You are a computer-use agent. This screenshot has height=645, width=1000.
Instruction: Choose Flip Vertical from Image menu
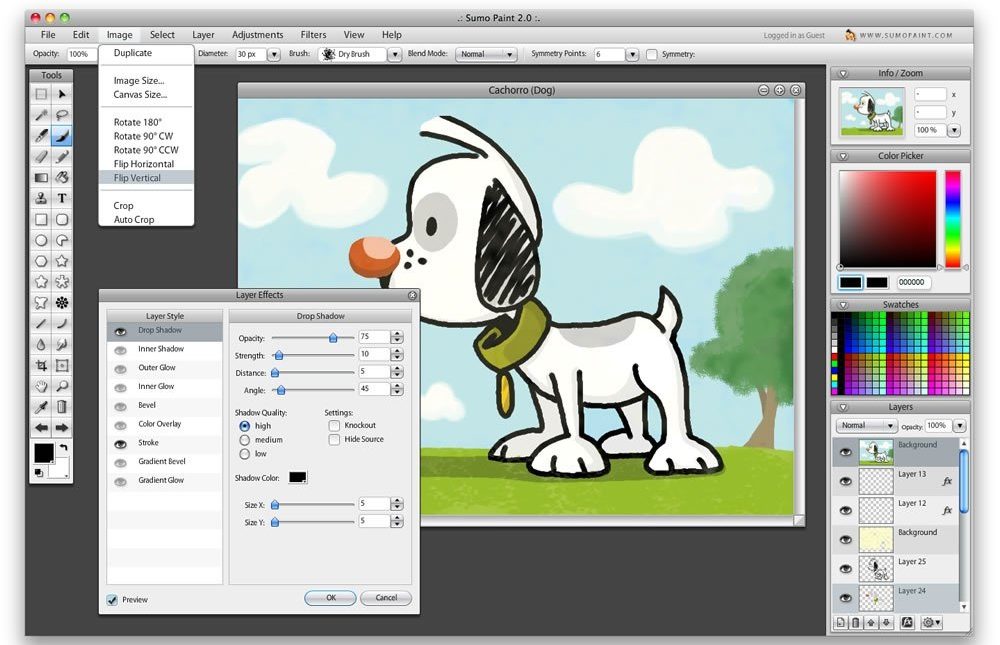tap(146, 178)
